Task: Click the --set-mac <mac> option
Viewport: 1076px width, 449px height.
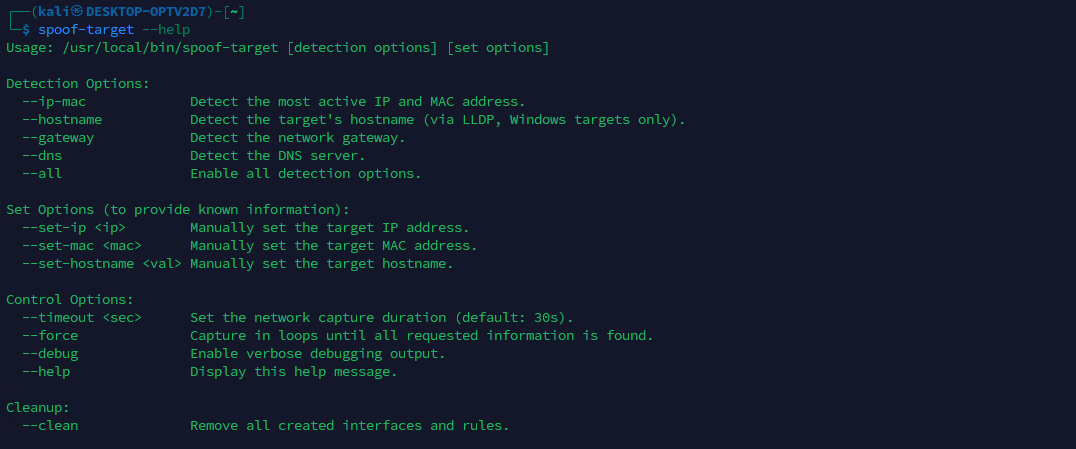Action: click(82, 246)
